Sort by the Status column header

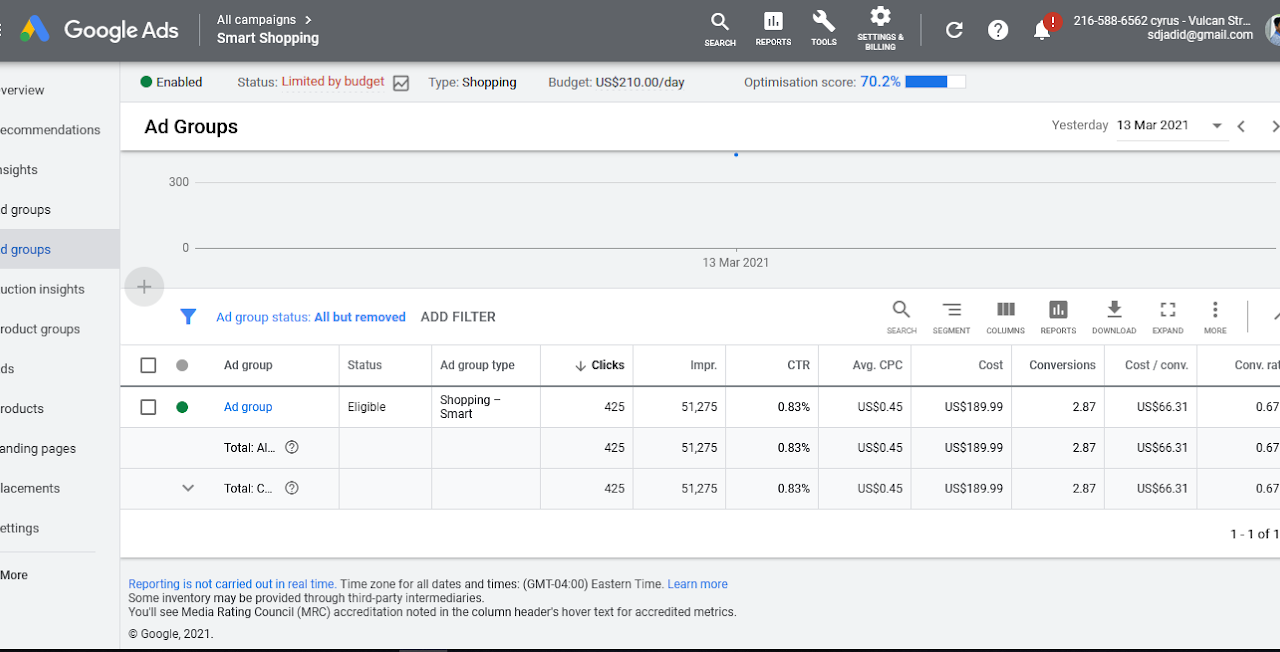point(364,365)
